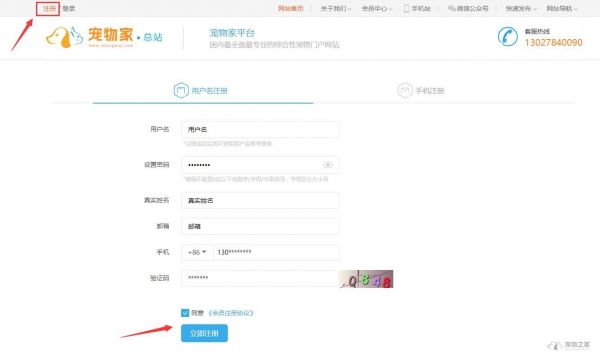The width and height of the screenshot is (600, 361).
Task: Open the 登录 login link
Action: (69, 8)
